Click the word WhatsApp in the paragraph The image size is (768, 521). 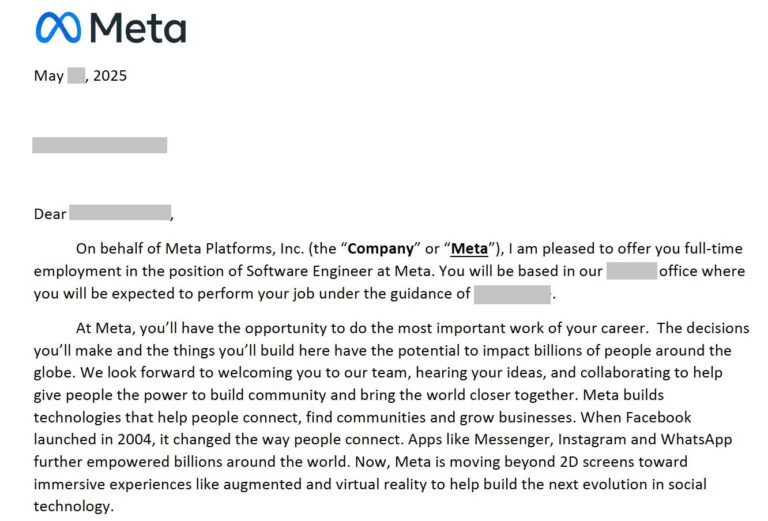click(x=696, y=439)
